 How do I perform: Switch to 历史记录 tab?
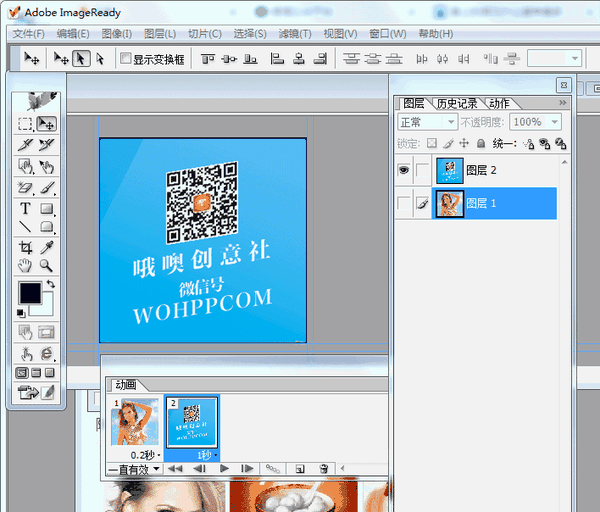click(x=457, y=103)
